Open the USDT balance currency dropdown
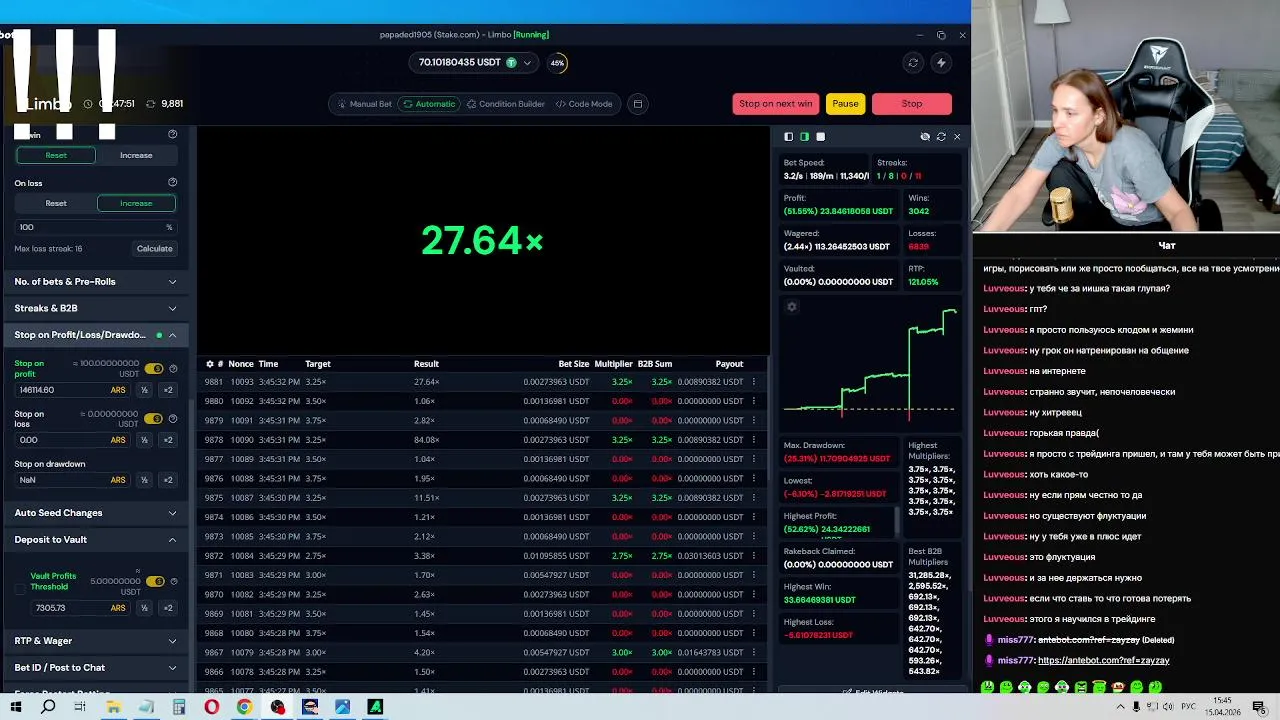This screenshot has width=1280, height=720. coord(474,63)
